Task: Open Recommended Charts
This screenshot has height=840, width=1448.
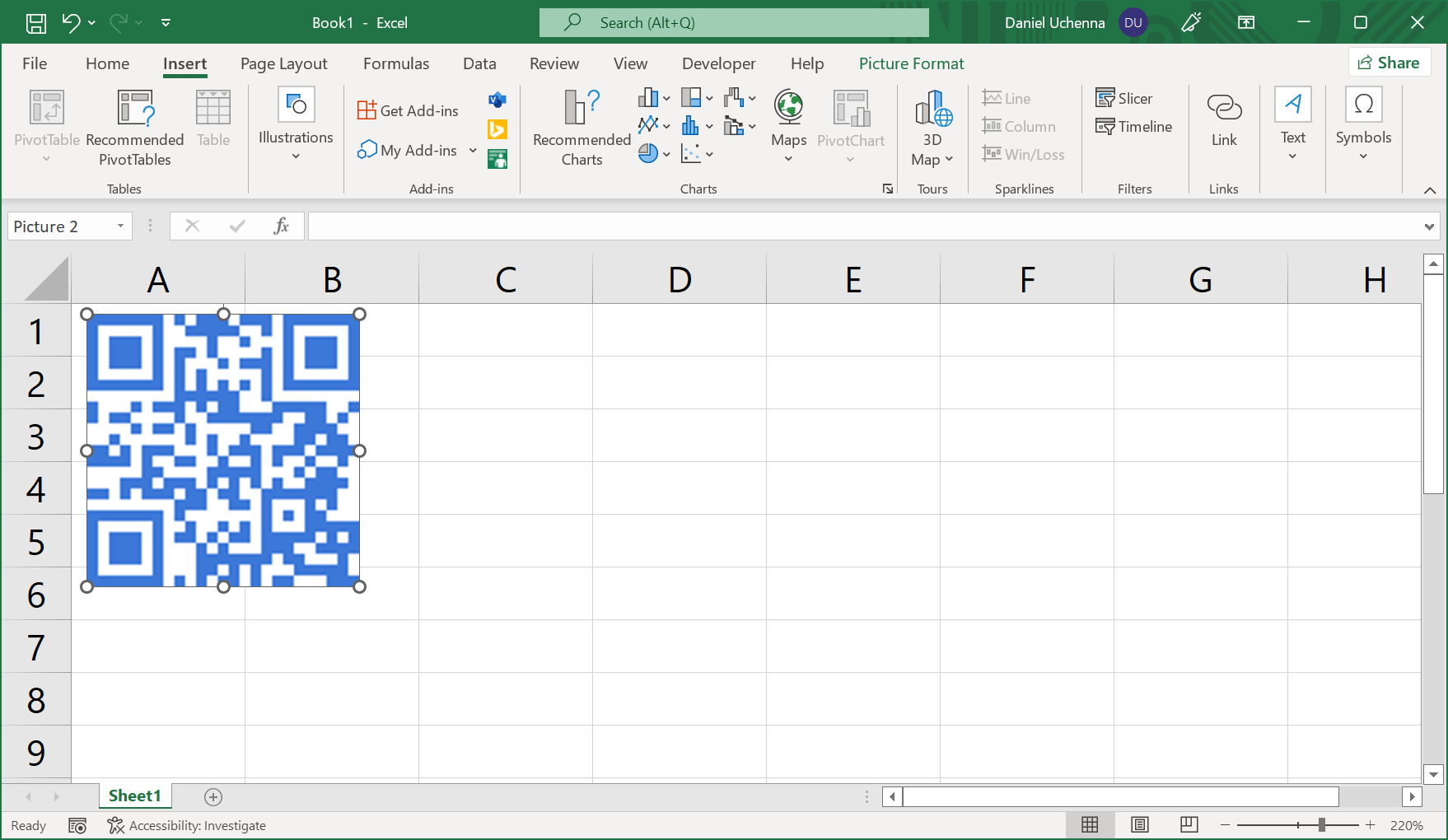Action: point(582,127)
